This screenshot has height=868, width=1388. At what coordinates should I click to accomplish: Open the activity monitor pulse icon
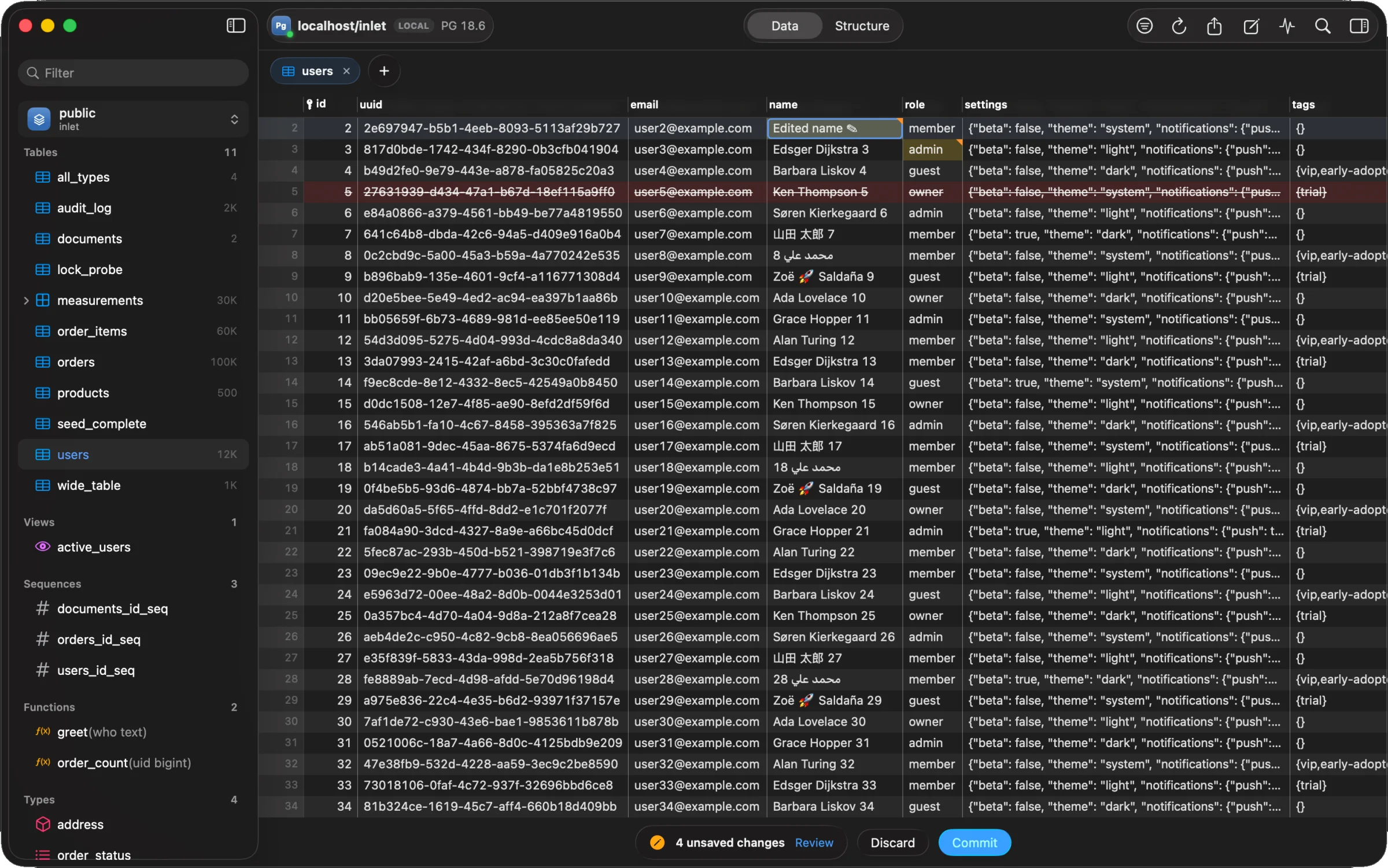click(1287, 26)
